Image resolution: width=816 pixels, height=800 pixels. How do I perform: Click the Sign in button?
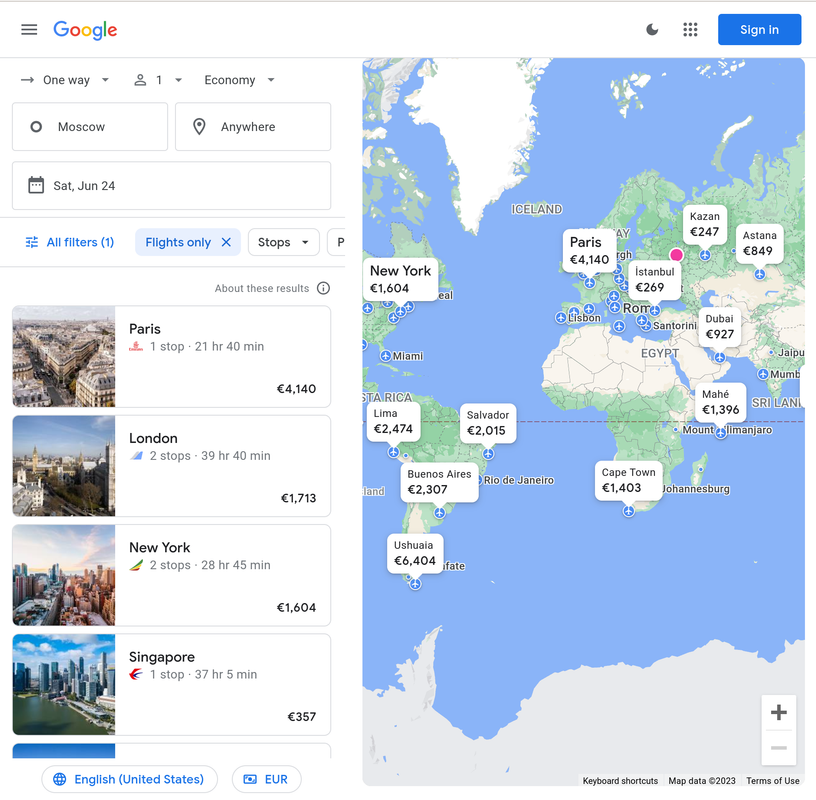coord(759,30)
